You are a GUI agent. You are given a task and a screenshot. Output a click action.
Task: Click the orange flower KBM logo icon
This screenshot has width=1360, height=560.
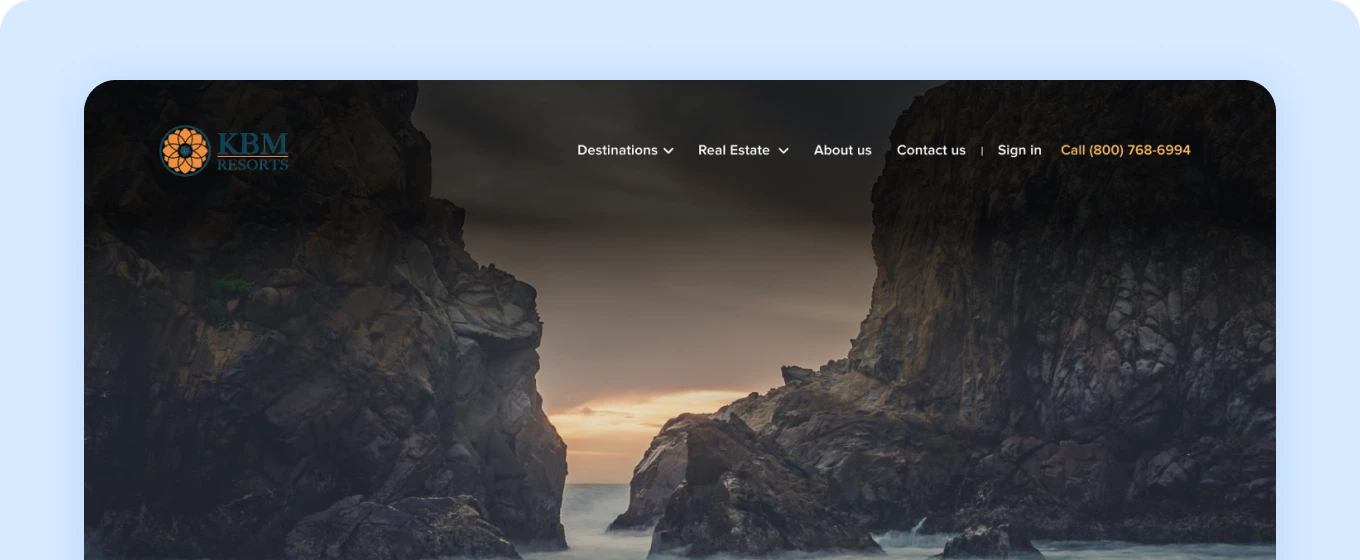185,151
